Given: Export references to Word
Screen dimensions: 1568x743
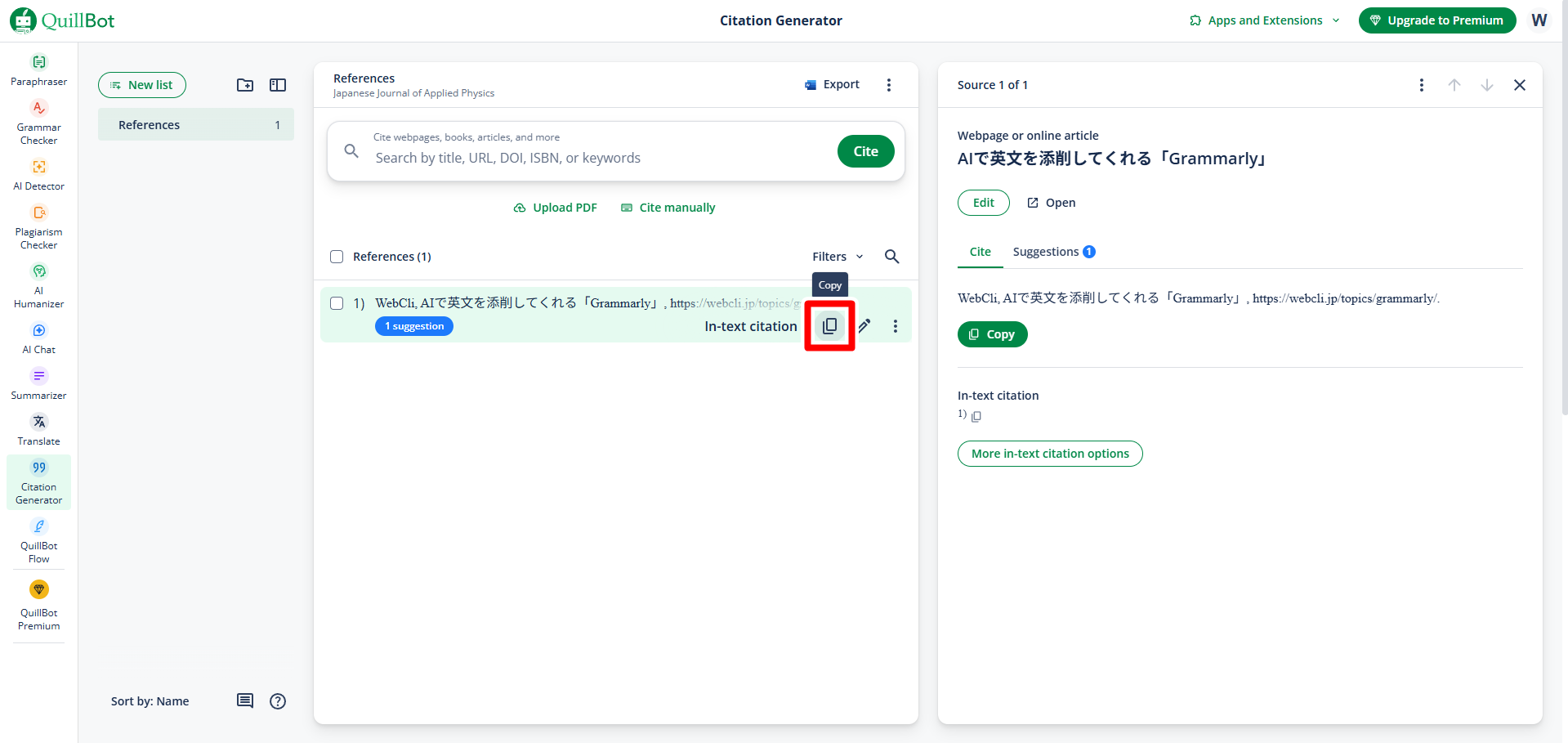Looking at the screenshot, I should tap(832, 84).
